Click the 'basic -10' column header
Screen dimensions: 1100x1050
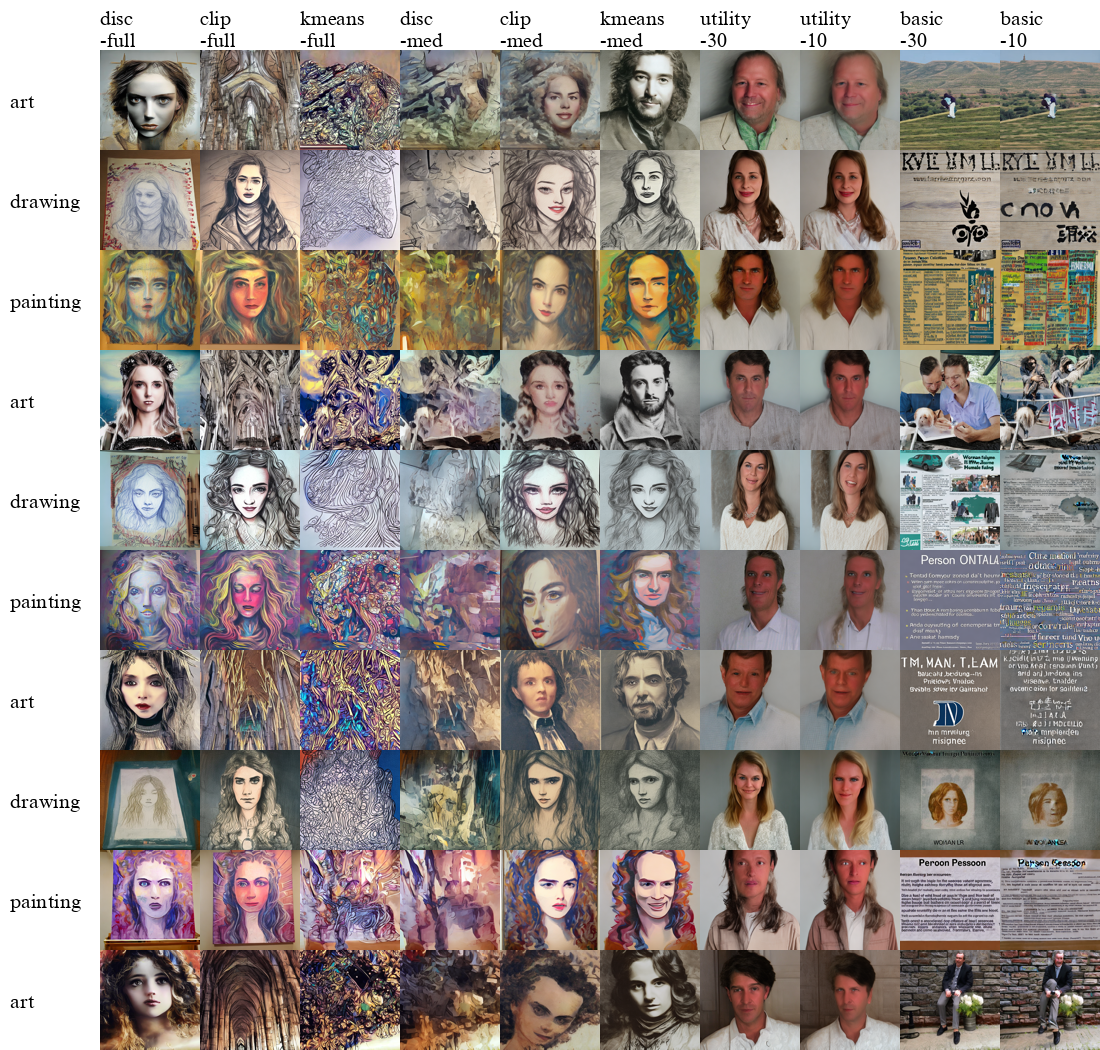[1021, 29]
